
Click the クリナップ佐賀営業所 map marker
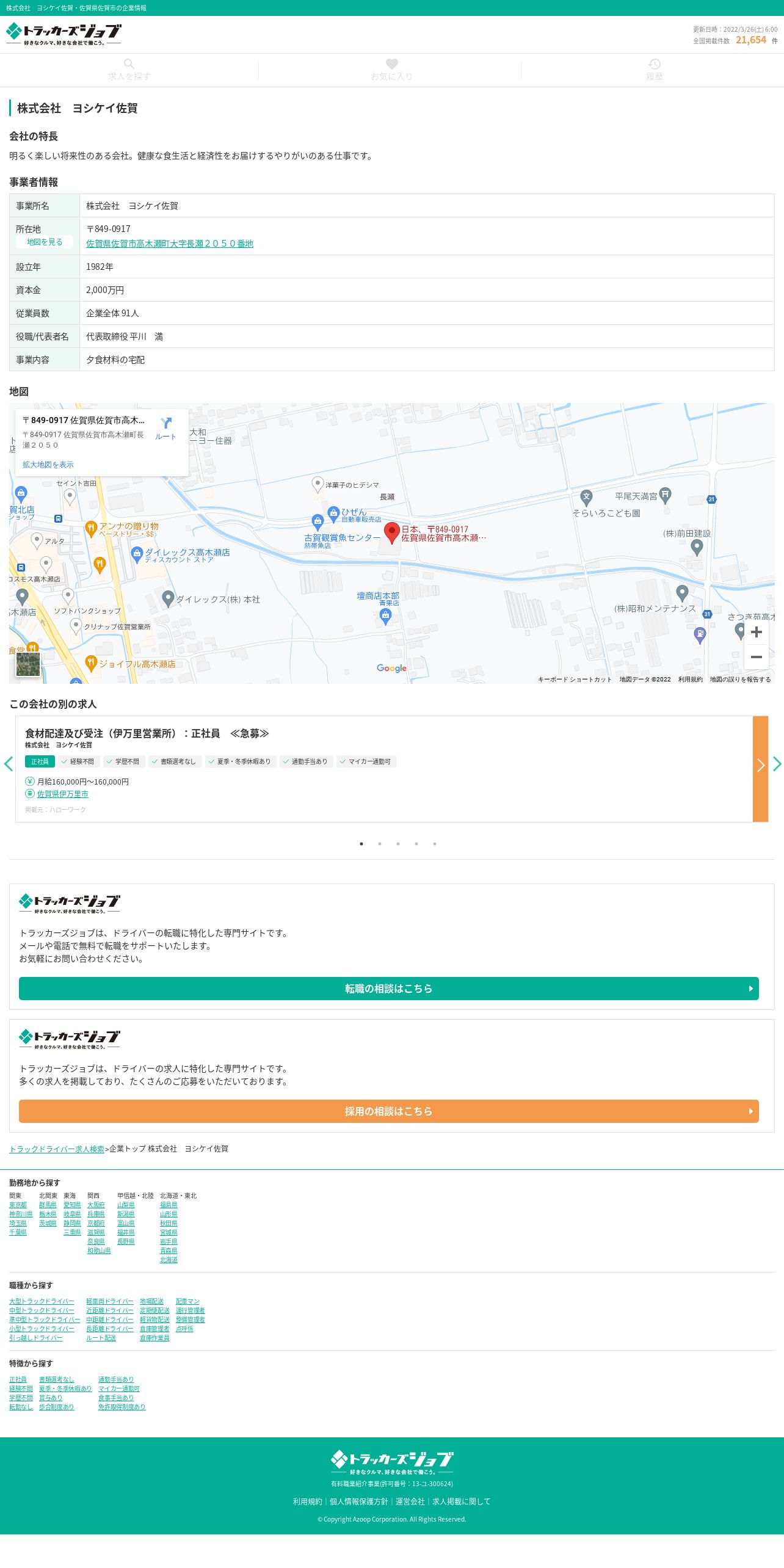pos(76,626)
